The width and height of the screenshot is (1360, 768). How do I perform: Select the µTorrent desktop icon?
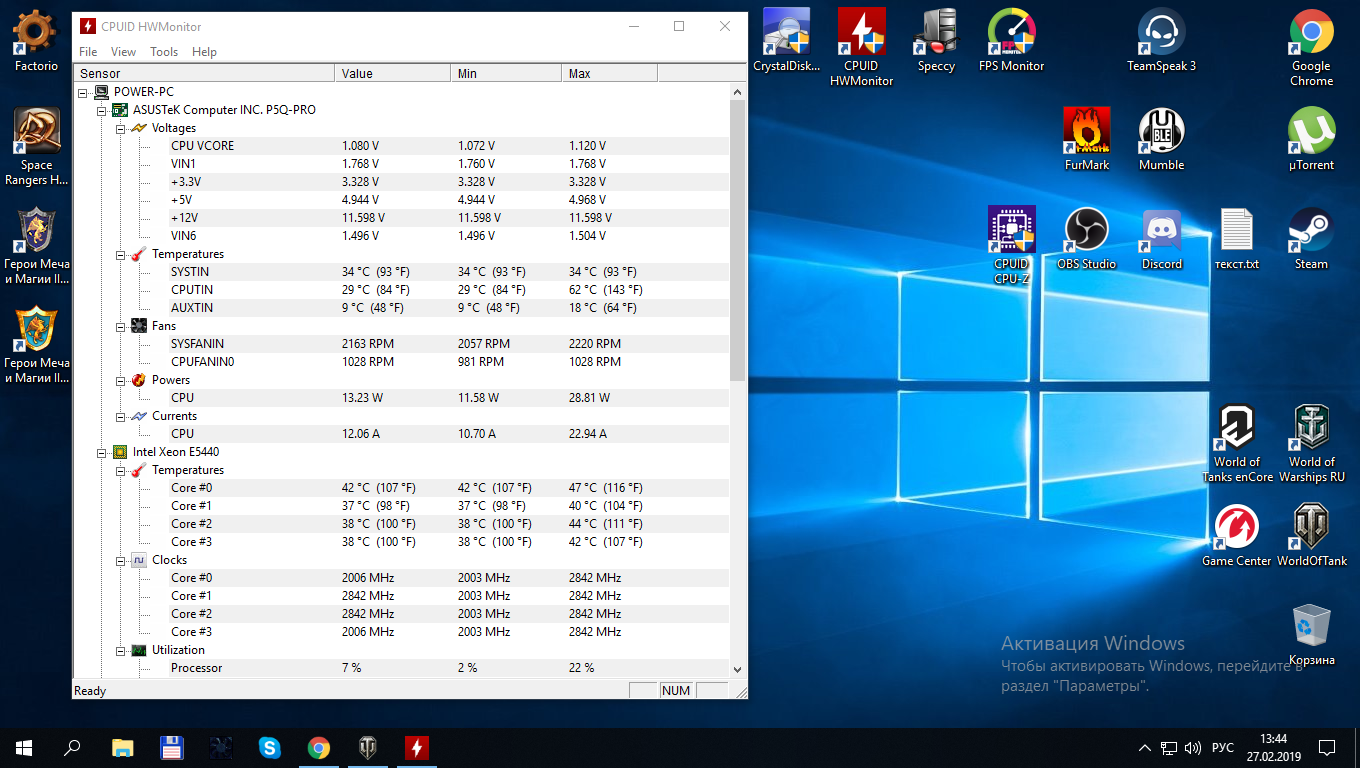coord(1311,140)
